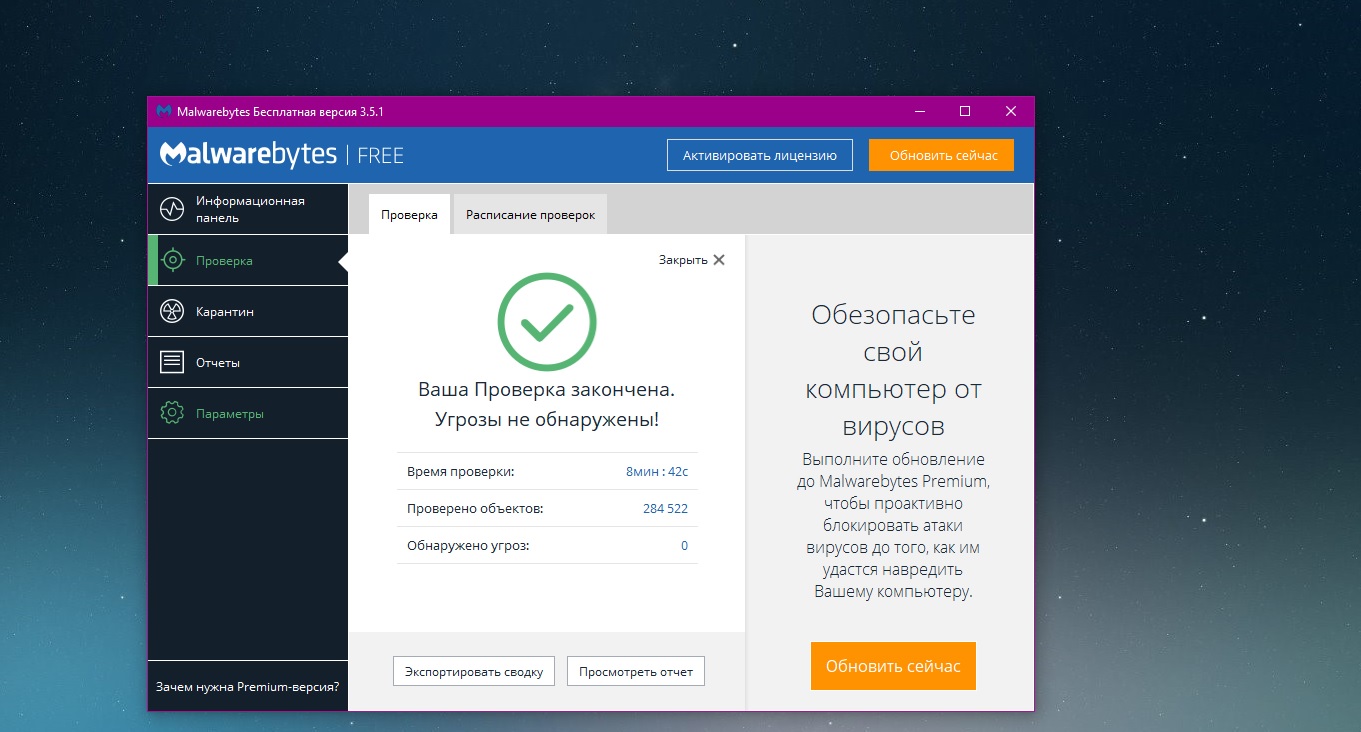
Task: Click the Malwarebytes FREE logo in header
Action: point(282,154)
